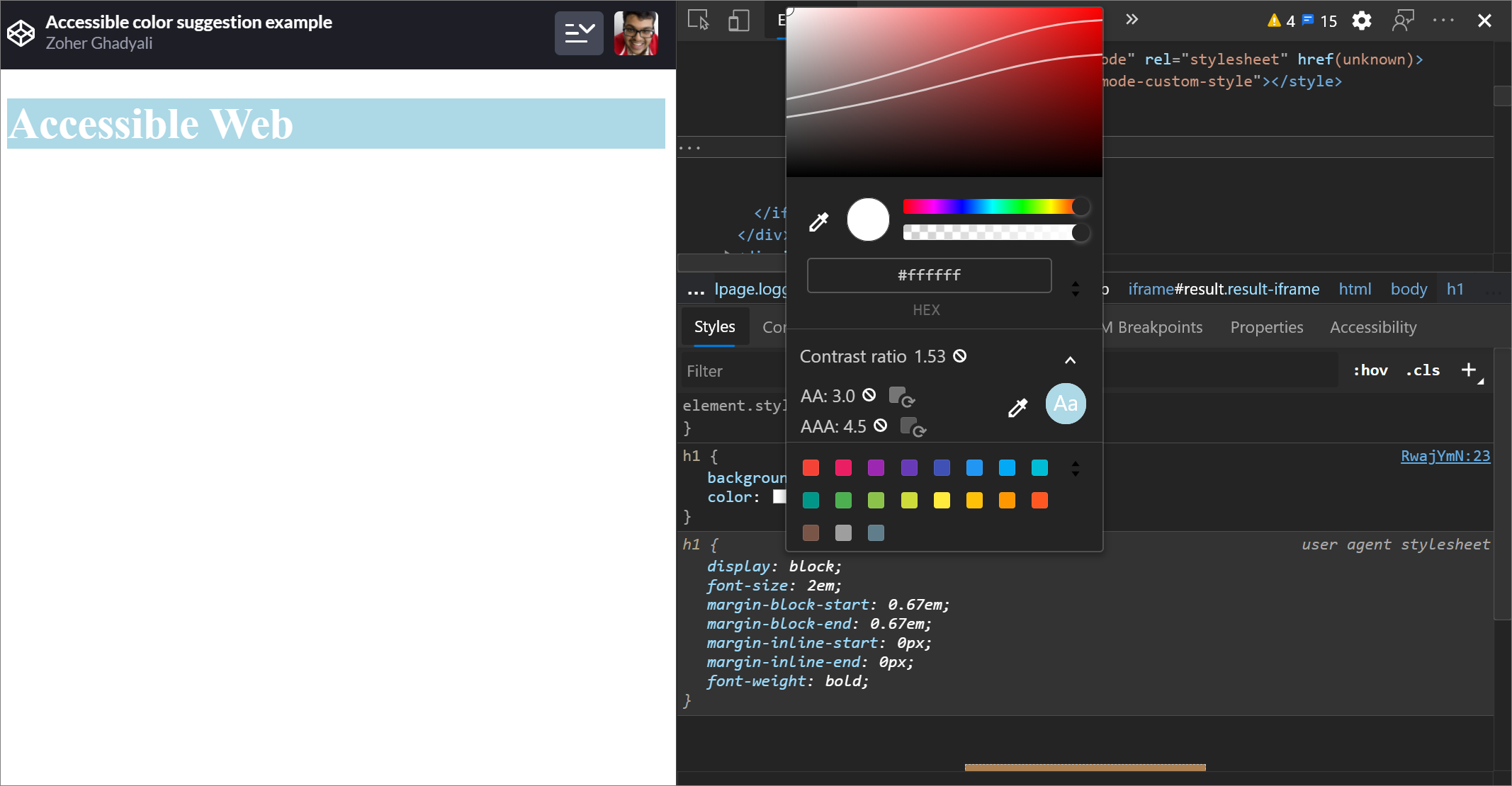
Task: Click the AAA contrast suggestion regenerate icon
Action: pyautogui.click(x=916, y=428)
